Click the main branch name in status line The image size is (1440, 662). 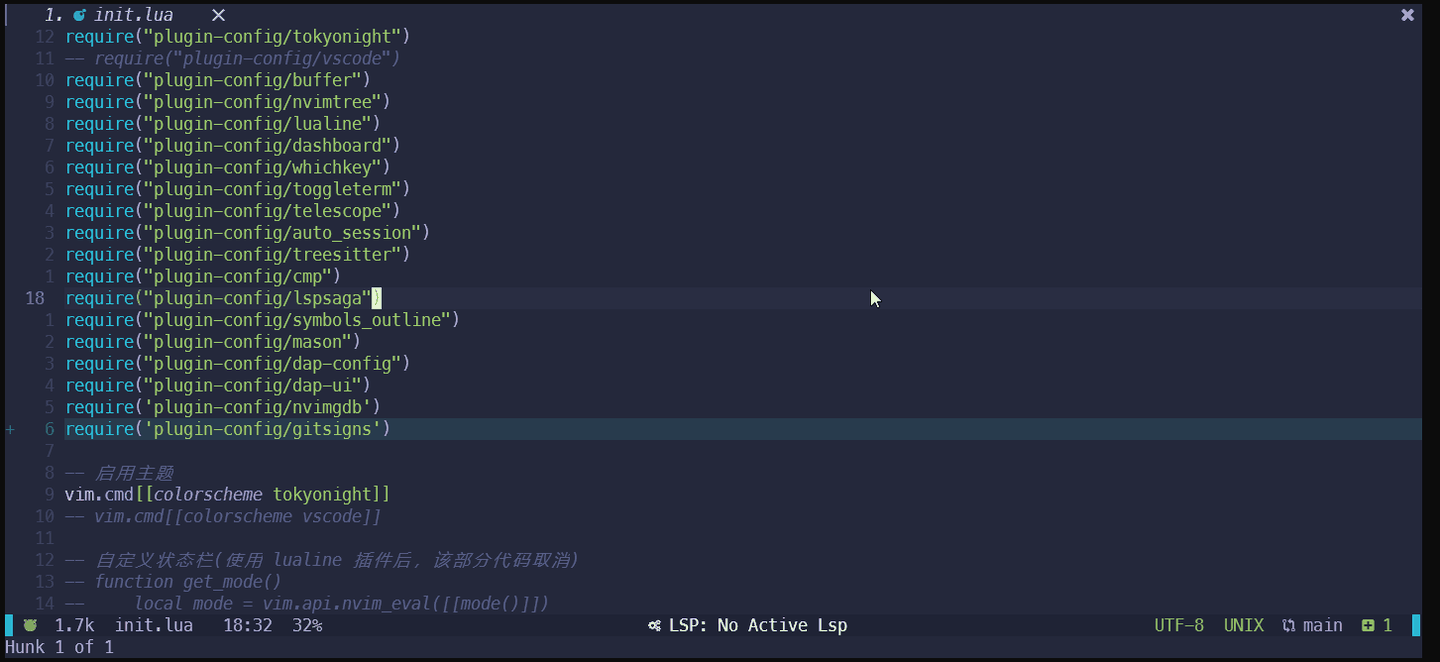point(1322,625)
